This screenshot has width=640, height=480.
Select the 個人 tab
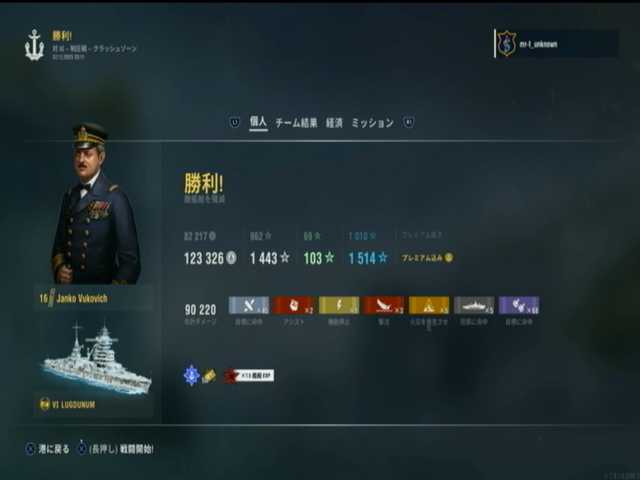(258, 122)
